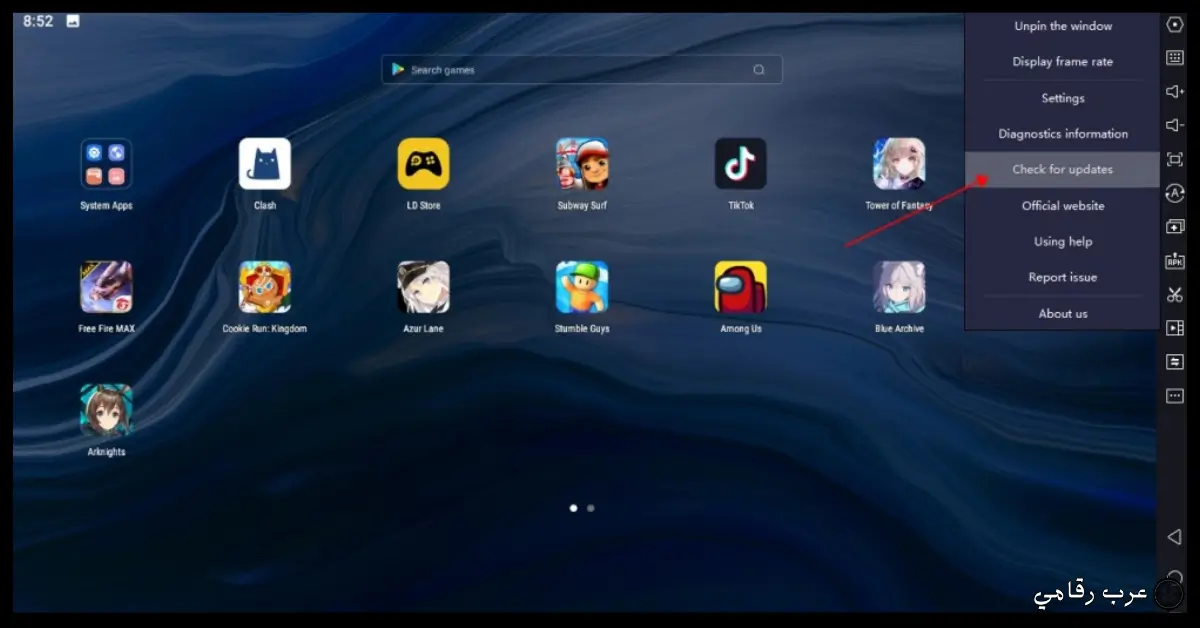Click the volume down icon

[1175, 125]
